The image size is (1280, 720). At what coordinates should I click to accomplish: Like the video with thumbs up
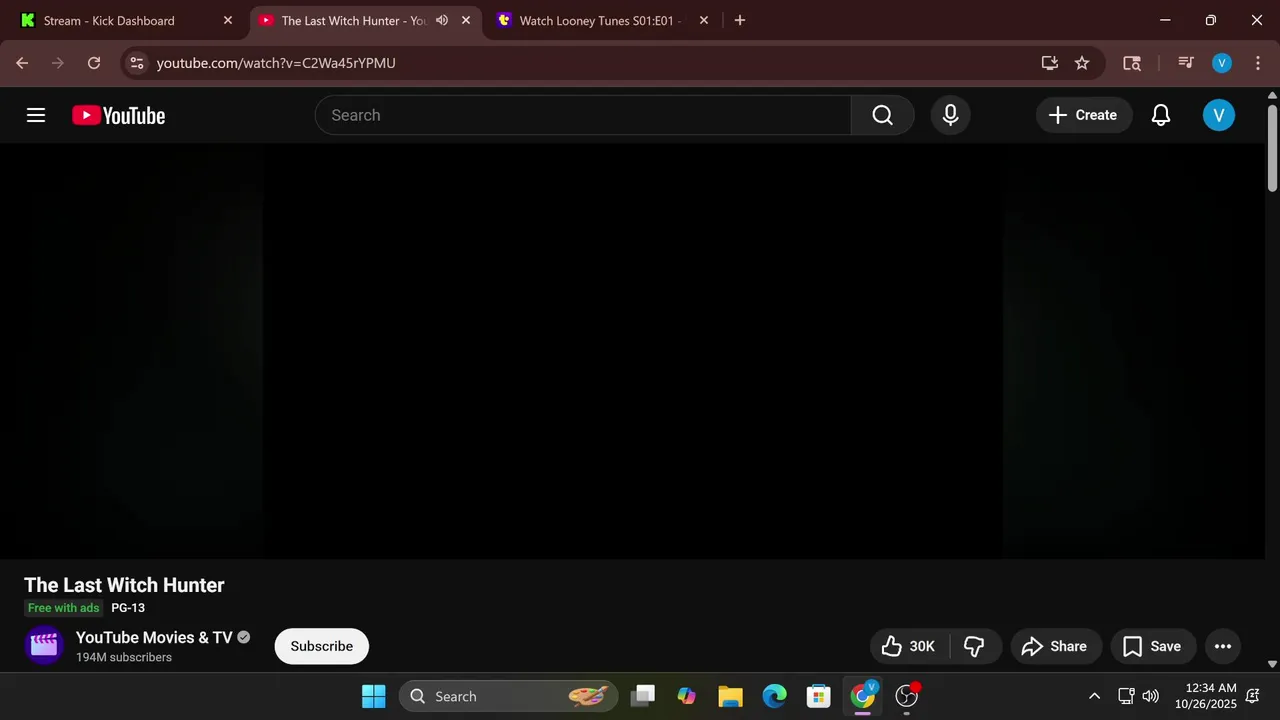(x=908, y=646)
